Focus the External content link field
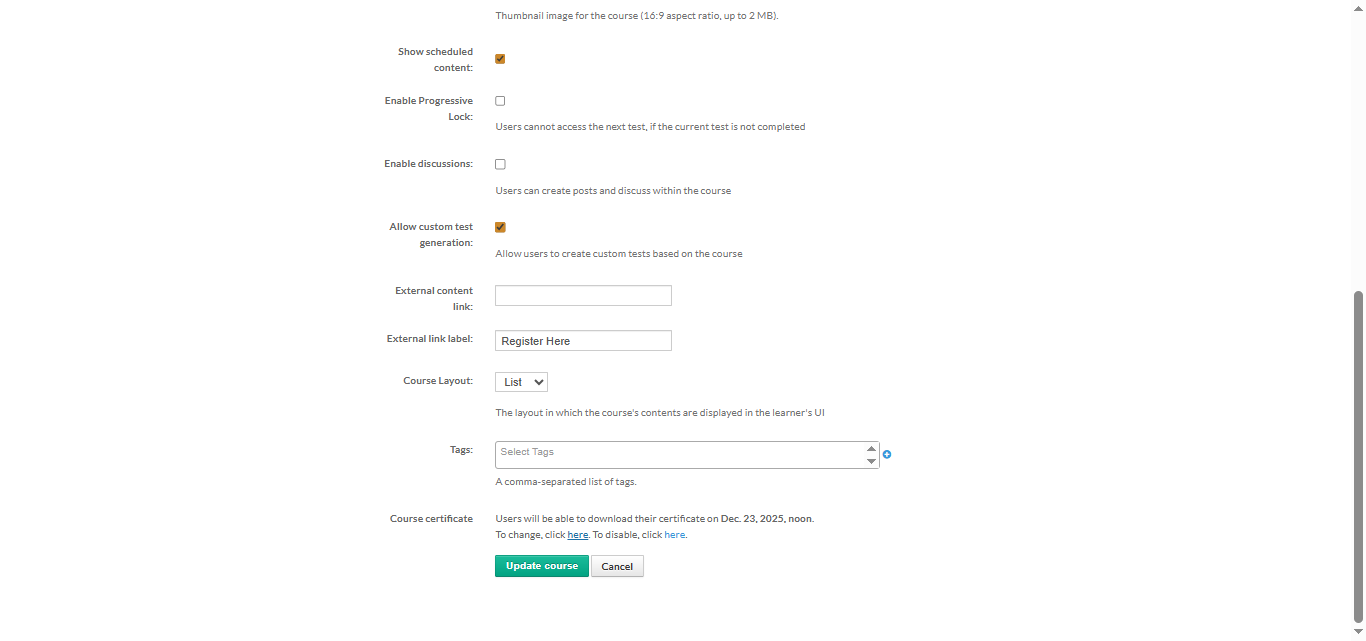This screenshot has height=641, width=1366. [x=583, y=295]
